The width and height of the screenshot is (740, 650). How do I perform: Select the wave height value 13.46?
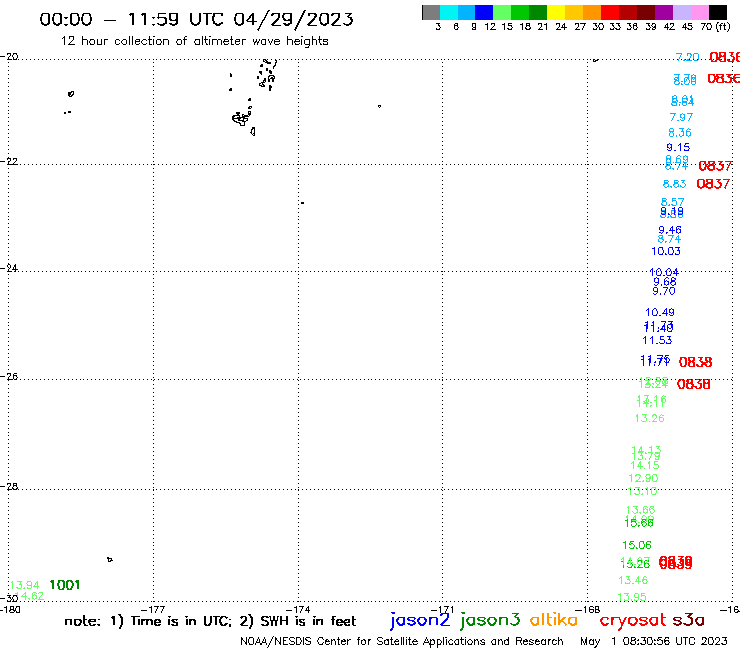click(633, 580)
